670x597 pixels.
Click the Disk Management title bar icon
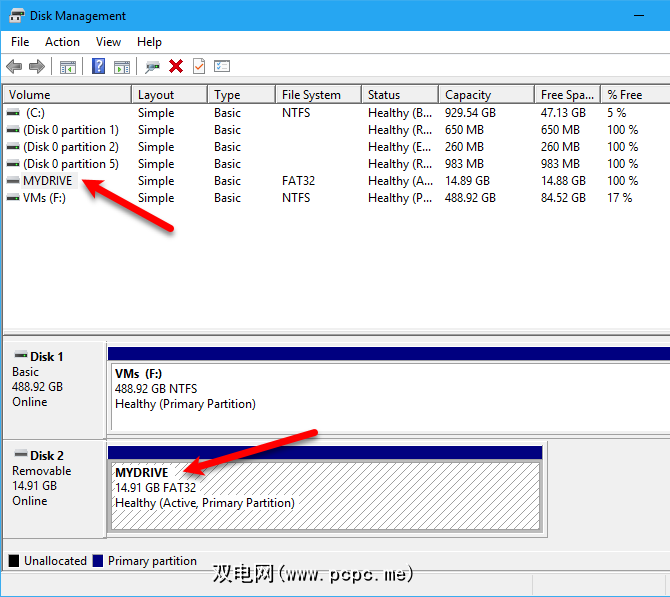coord(17,16)
